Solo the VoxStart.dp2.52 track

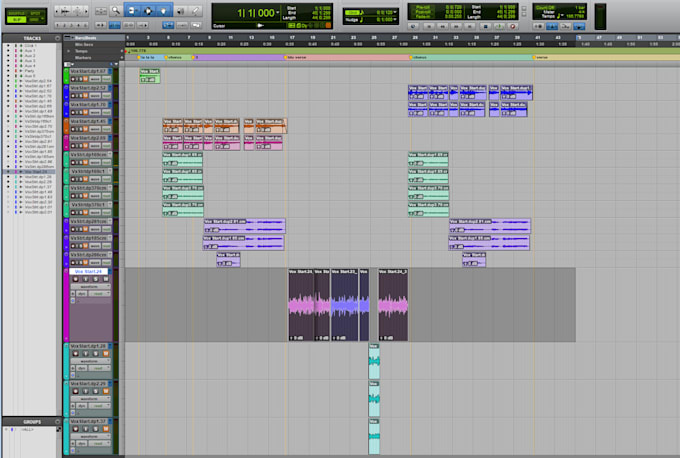(79, 95)
